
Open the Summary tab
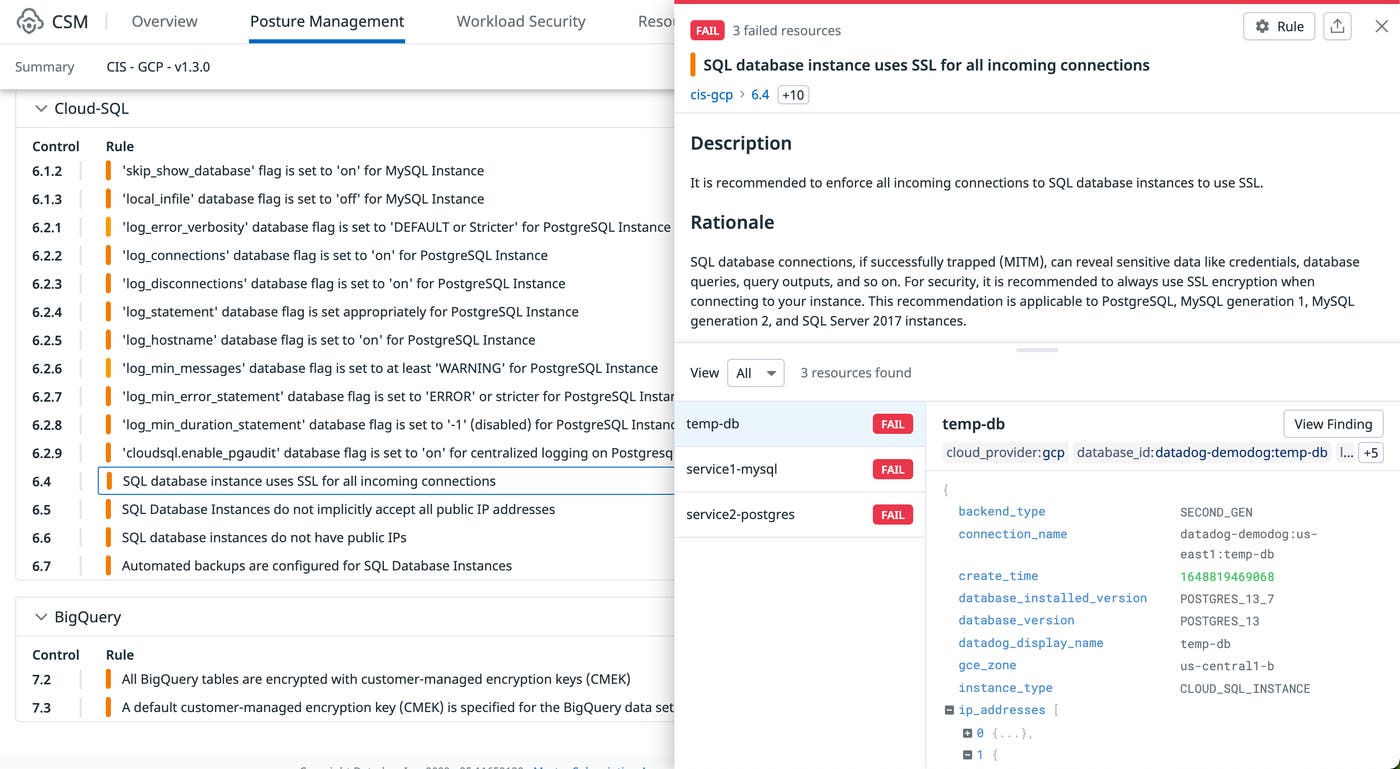pyautogui.click(x=44, y=66)
